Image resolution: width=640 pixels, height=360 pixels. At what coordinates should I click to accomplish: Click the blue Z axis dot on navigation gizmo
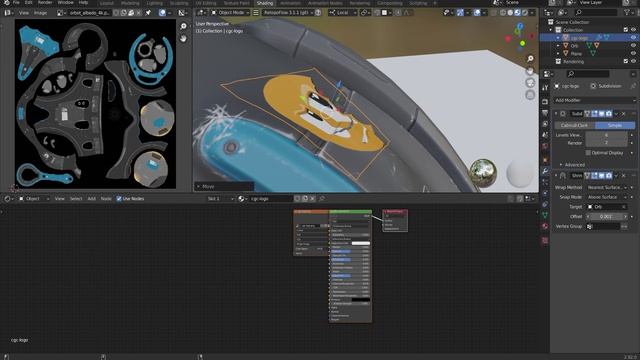click(x=520, y=26)
